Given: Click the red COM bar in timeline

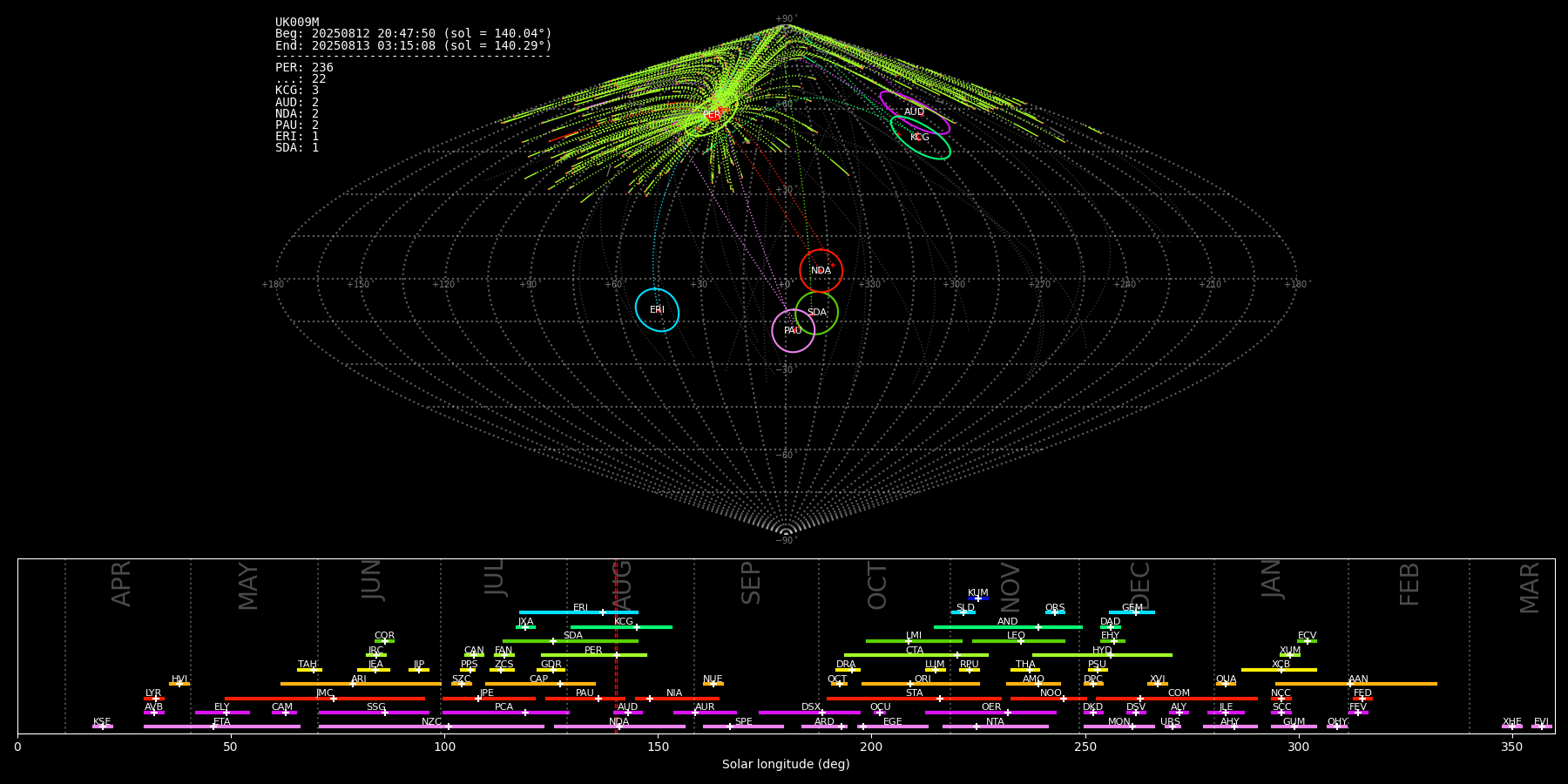Looking at the screenshot, I should point(1178,698).
